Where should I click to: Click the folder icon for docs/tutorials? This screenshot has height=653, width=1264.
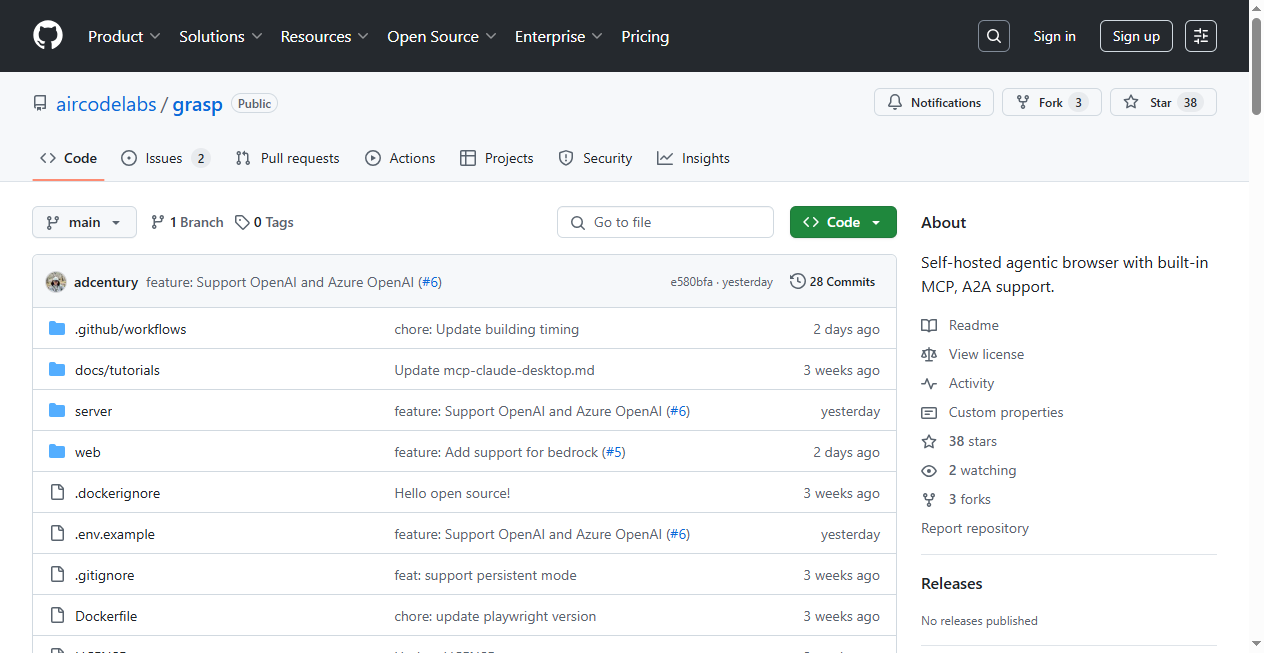pyautogui.click(x=57, y=370)
